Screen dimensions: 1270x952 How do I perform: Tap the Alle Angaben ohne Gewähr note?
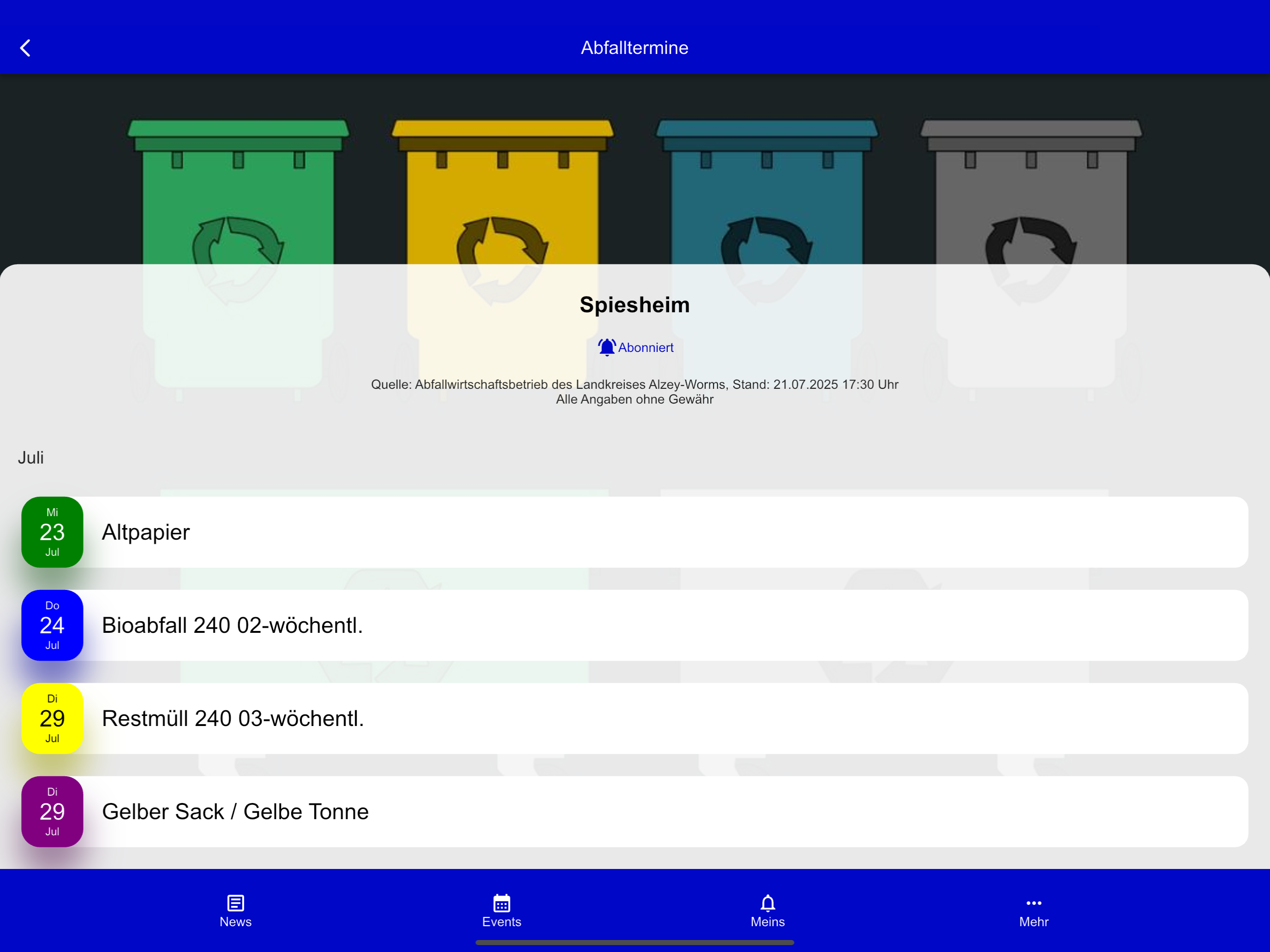click(x=635, y=399)
